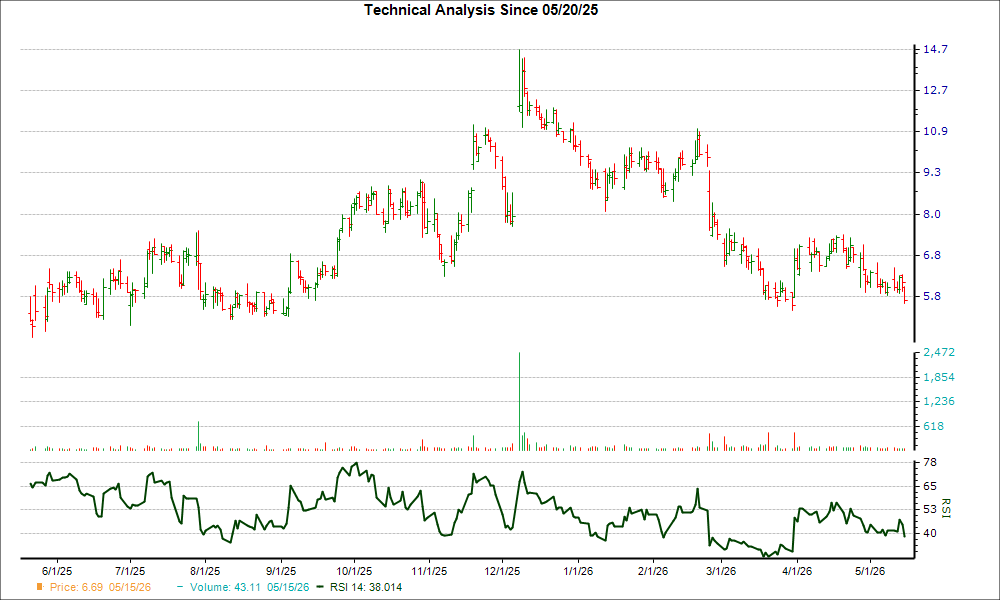This screenshot has width=1000, height=600.
Task: Click the 6.8 price axis label
Action: click(x=932, y=256)
